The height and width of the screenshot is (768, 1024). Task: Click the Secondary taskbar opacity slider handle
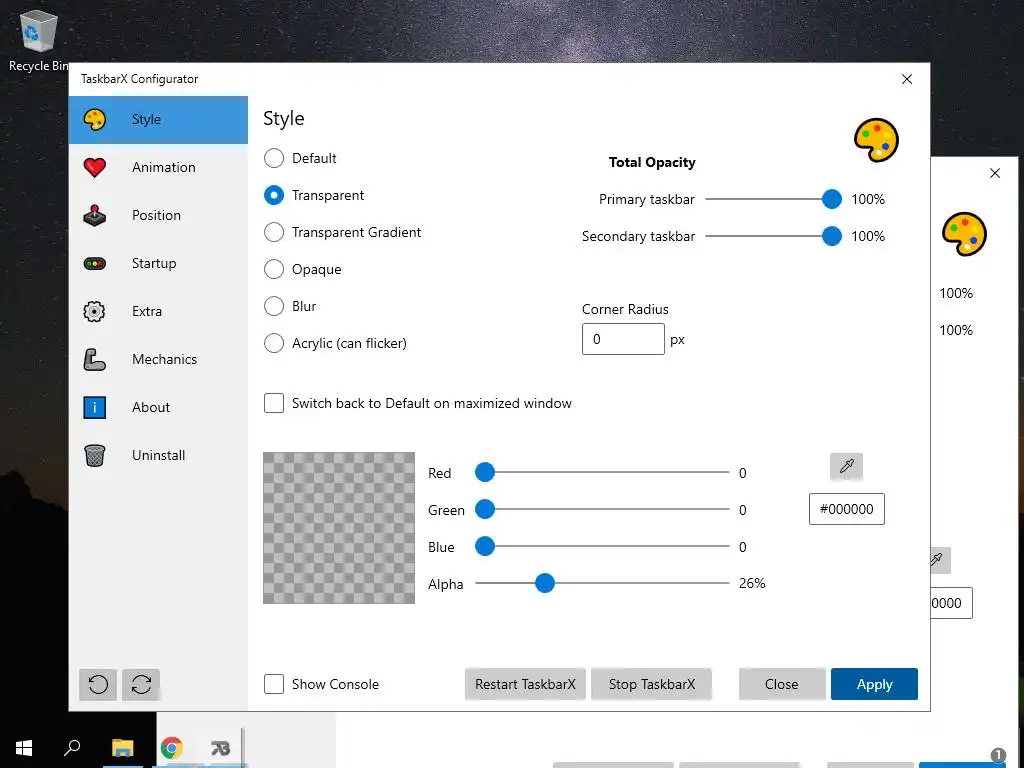pos(832,236)
